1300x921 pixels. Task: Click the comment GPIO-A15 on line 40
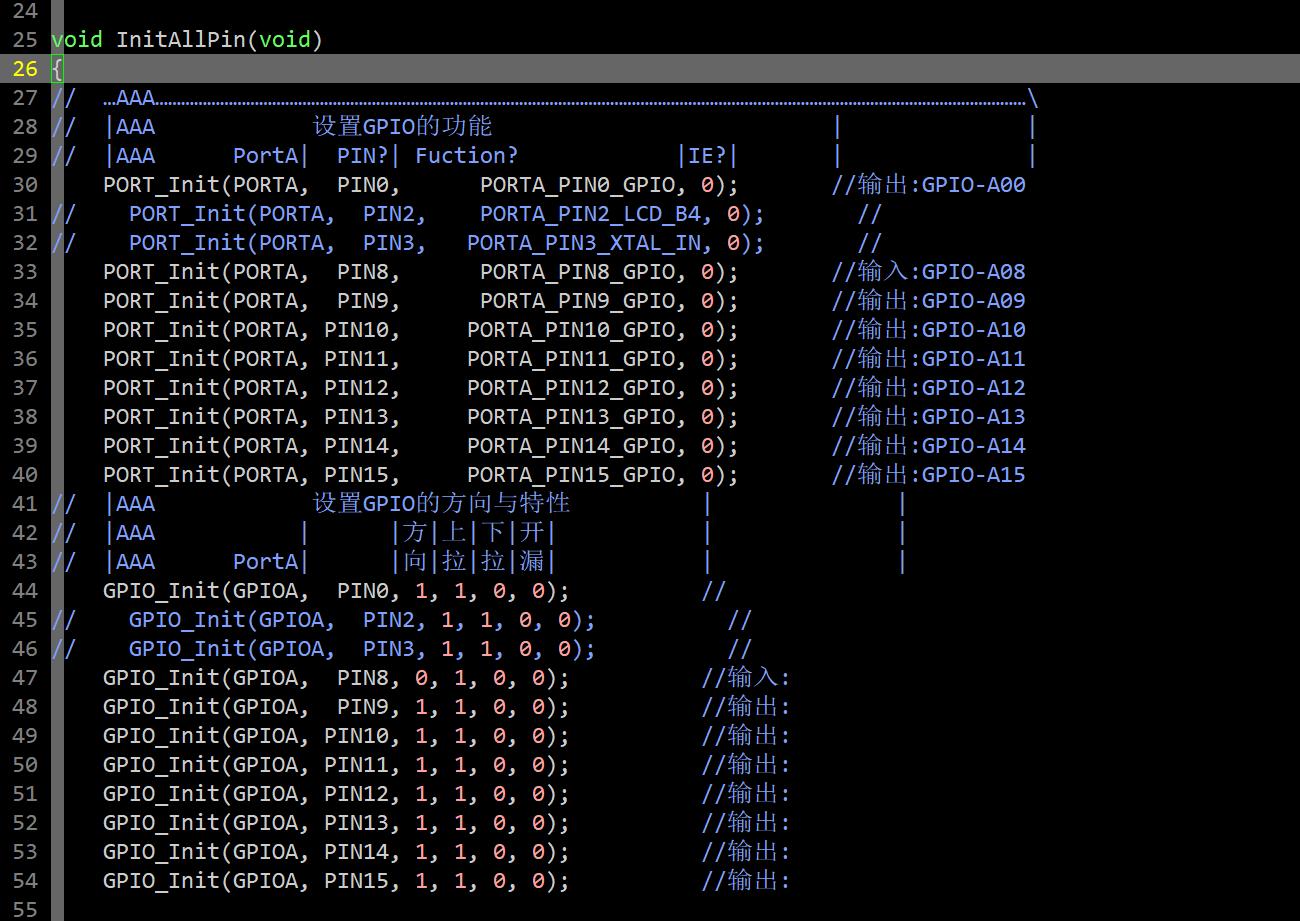click(x=974, y=475)
